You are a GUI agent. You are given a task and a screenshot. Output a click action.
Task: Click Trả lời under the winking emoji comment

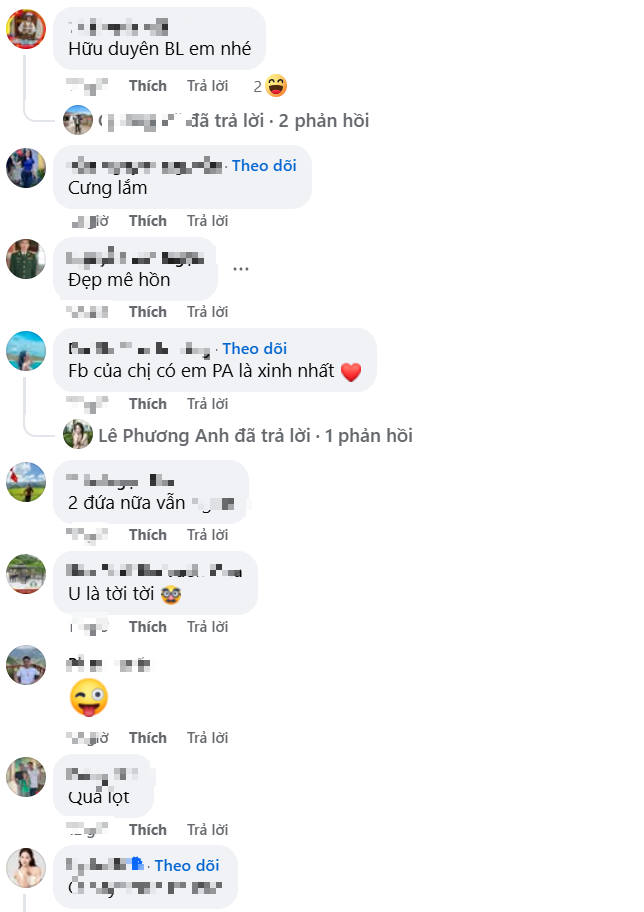208,738
